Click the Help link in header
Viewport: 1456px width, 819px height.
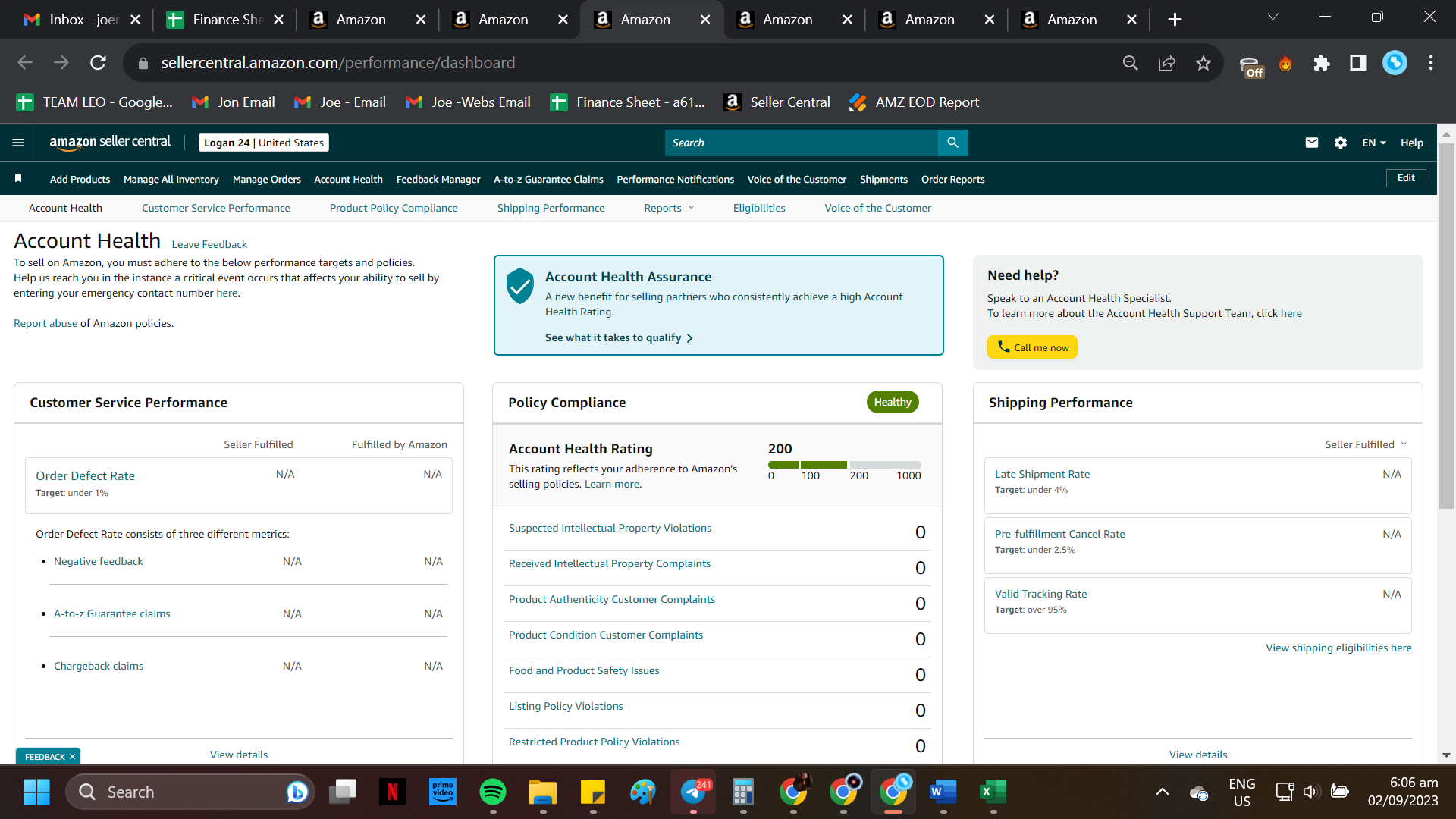coord(1412,143)
